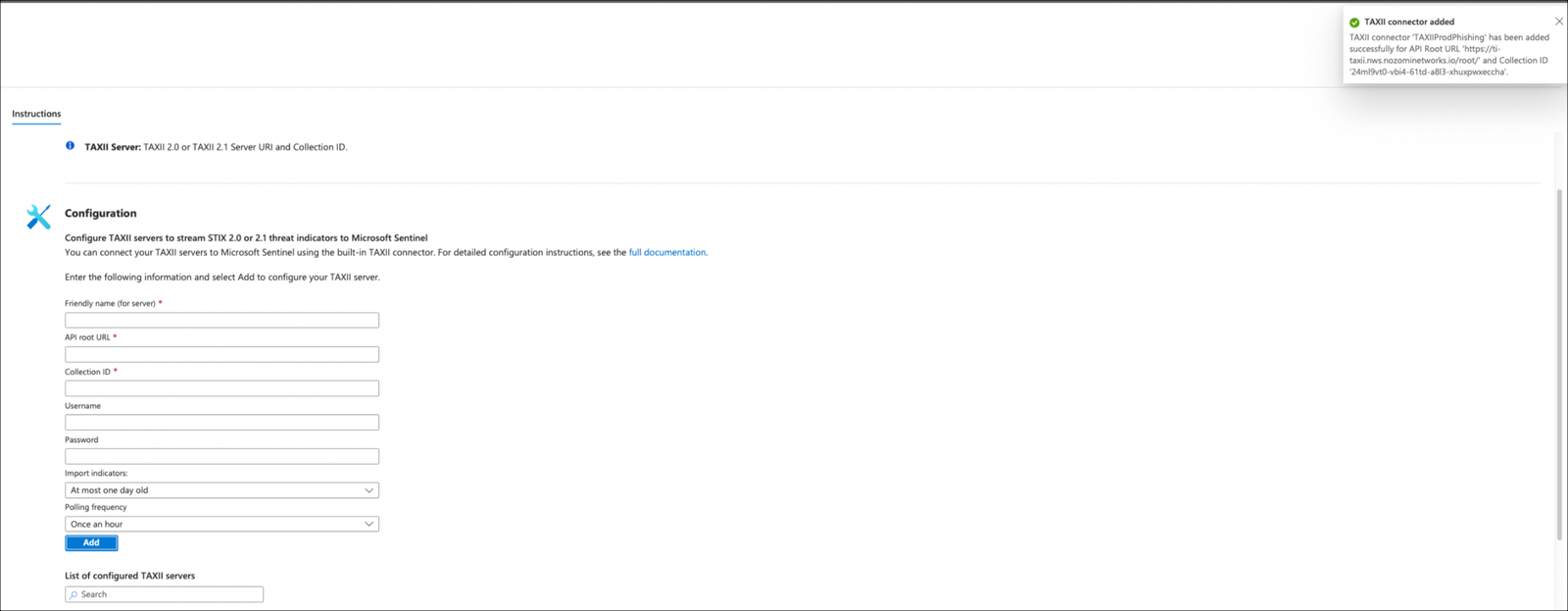Click the 'List of configured TAXII servers' label
1568x611 pixels.
click(x=129, y=576)
